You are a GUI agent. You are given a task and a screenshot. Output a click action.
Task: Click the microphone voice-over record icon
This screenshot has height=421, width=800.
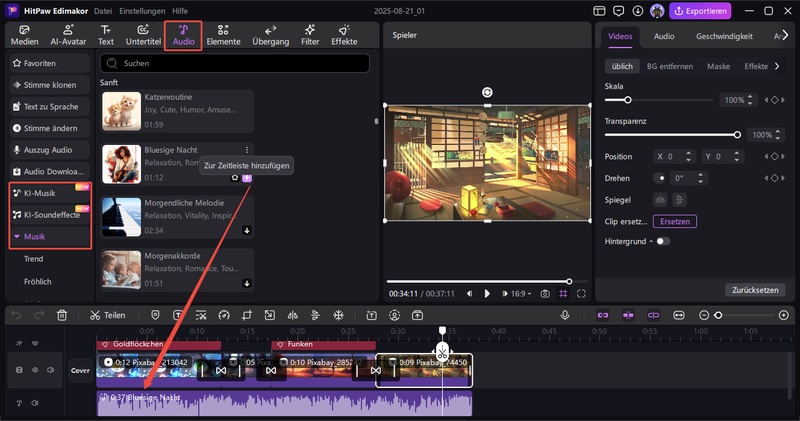pos(565,315)
